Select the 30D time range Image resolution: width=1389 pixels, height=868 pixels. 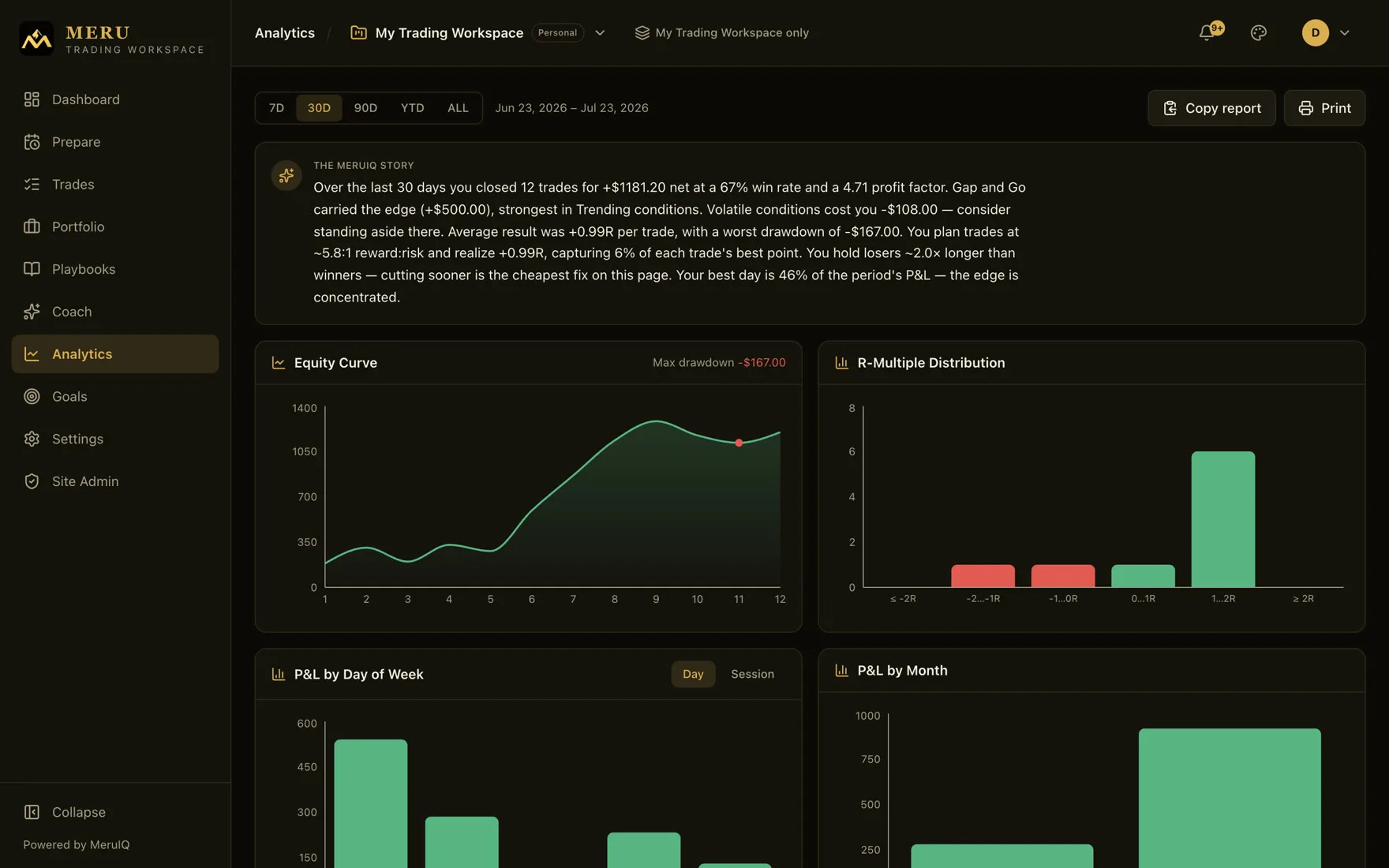(319, 108)
